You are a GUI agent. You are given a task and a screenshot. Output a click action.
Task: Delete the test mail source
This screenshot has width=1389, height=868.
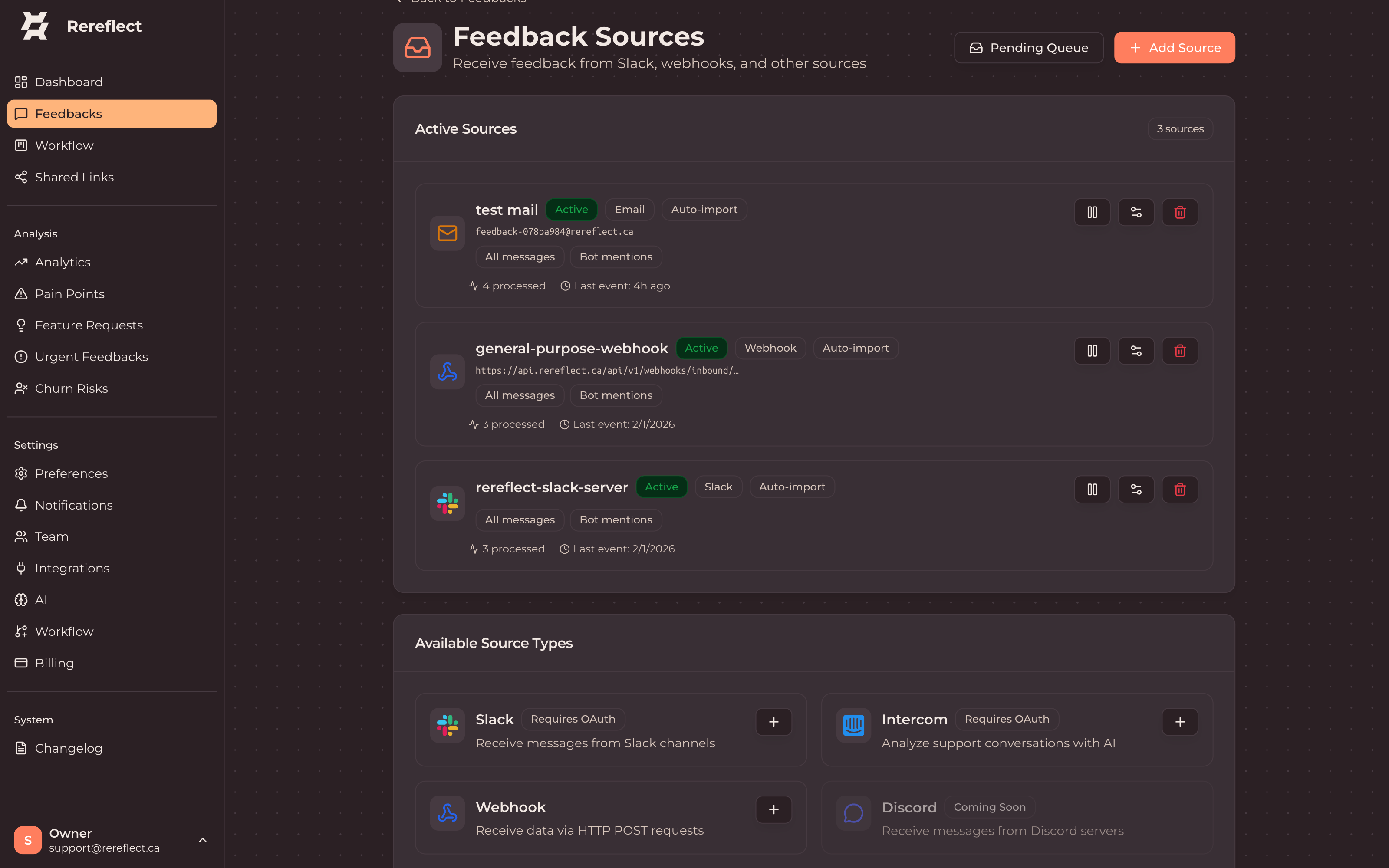[x=1180, y=212]
